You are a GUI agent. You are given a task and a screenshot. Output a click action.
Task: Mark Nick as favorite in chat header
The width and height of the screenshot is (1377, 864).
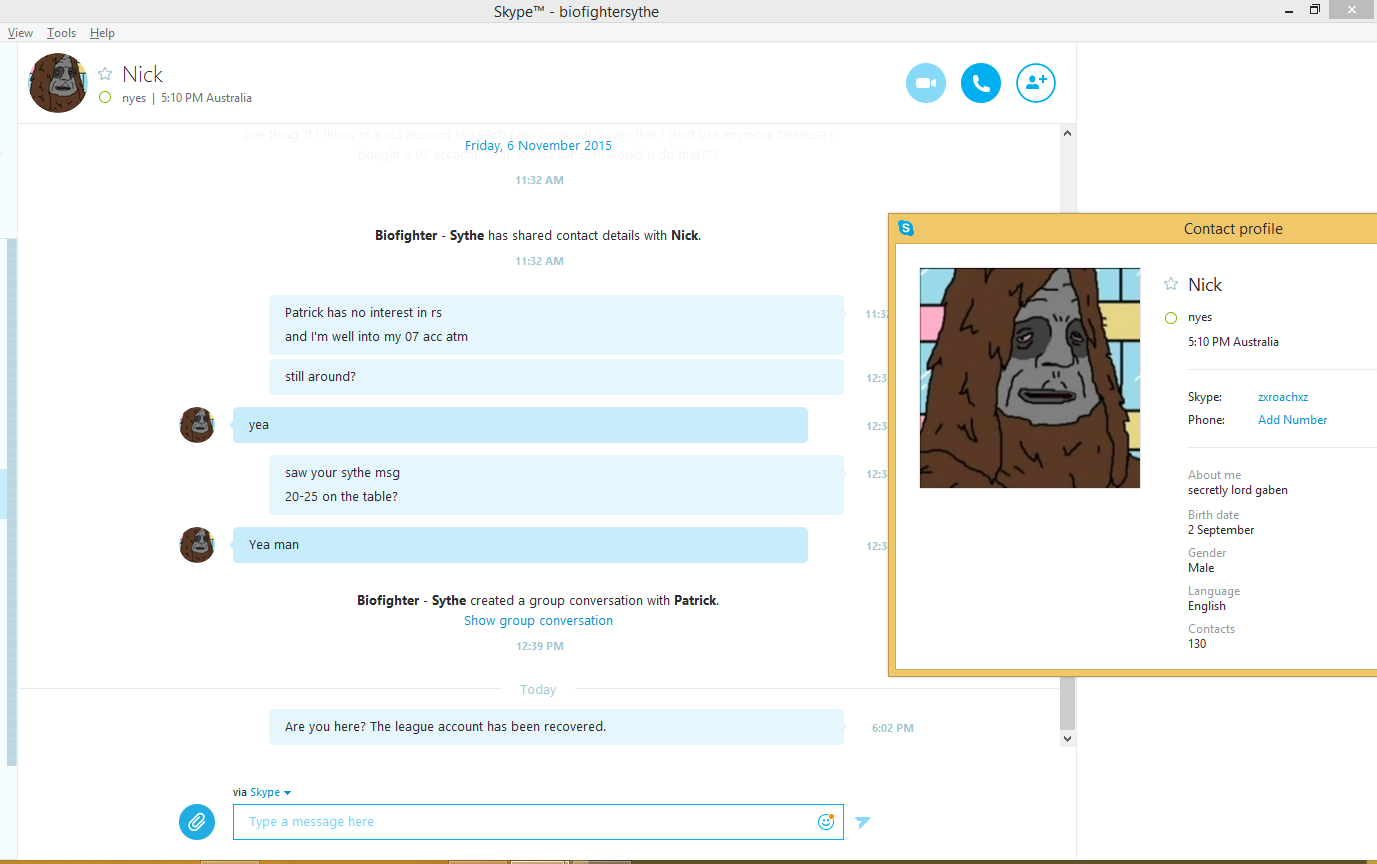tap(105, 74)
